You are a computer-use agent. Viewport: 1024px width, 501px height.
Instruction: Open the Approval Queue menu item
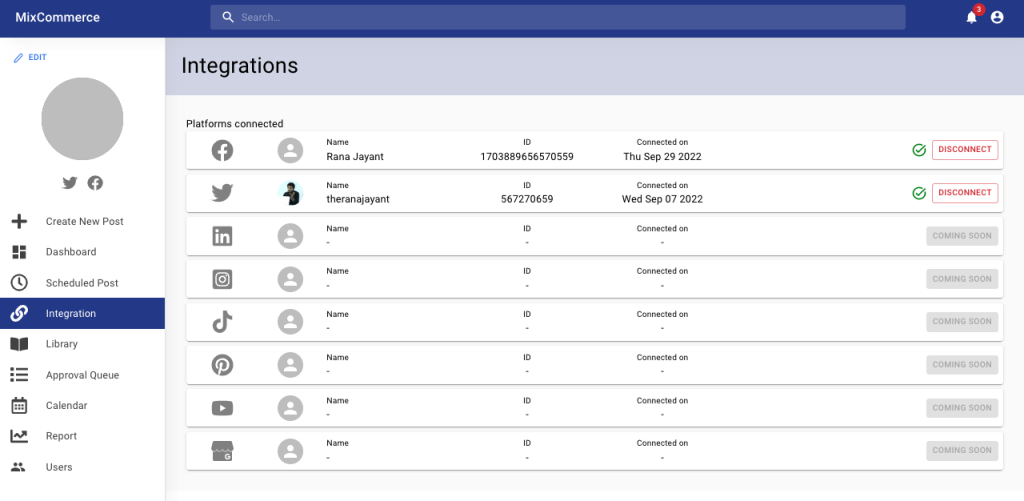[82, 375]
